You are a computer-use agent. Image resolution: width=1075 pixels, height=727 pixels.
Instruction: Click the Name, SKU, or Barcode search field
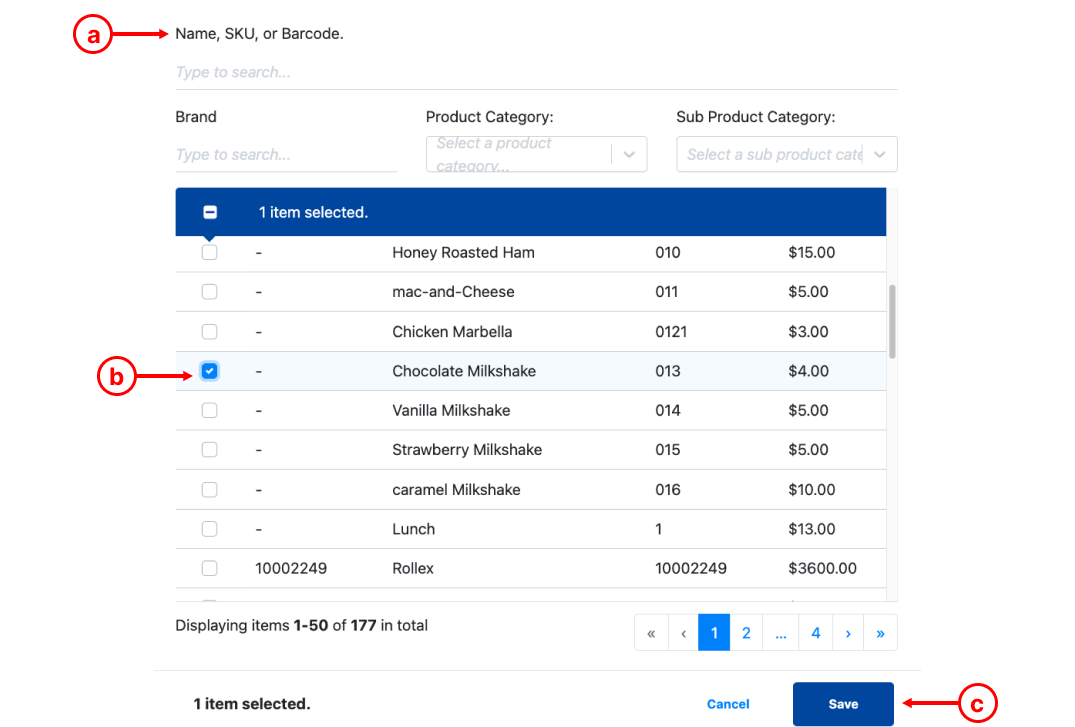(536, 73)
